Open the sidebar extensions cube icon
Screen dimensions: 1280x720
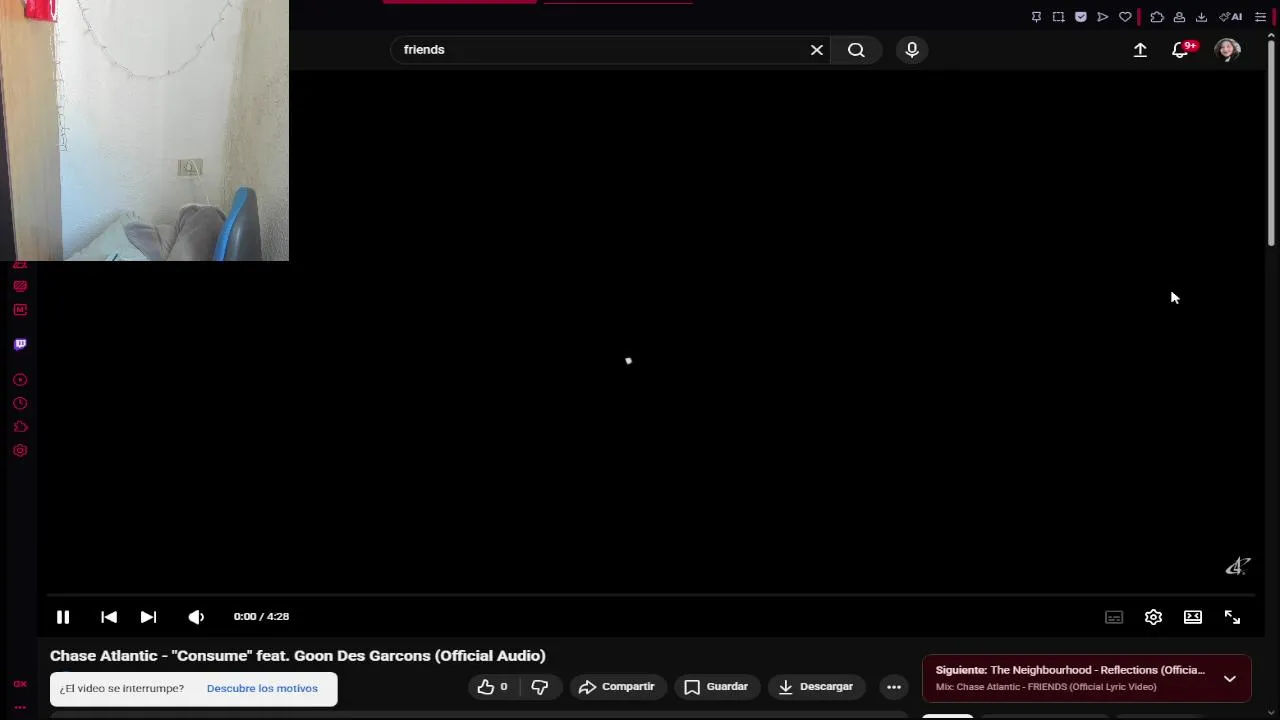(x=20, y=427)
